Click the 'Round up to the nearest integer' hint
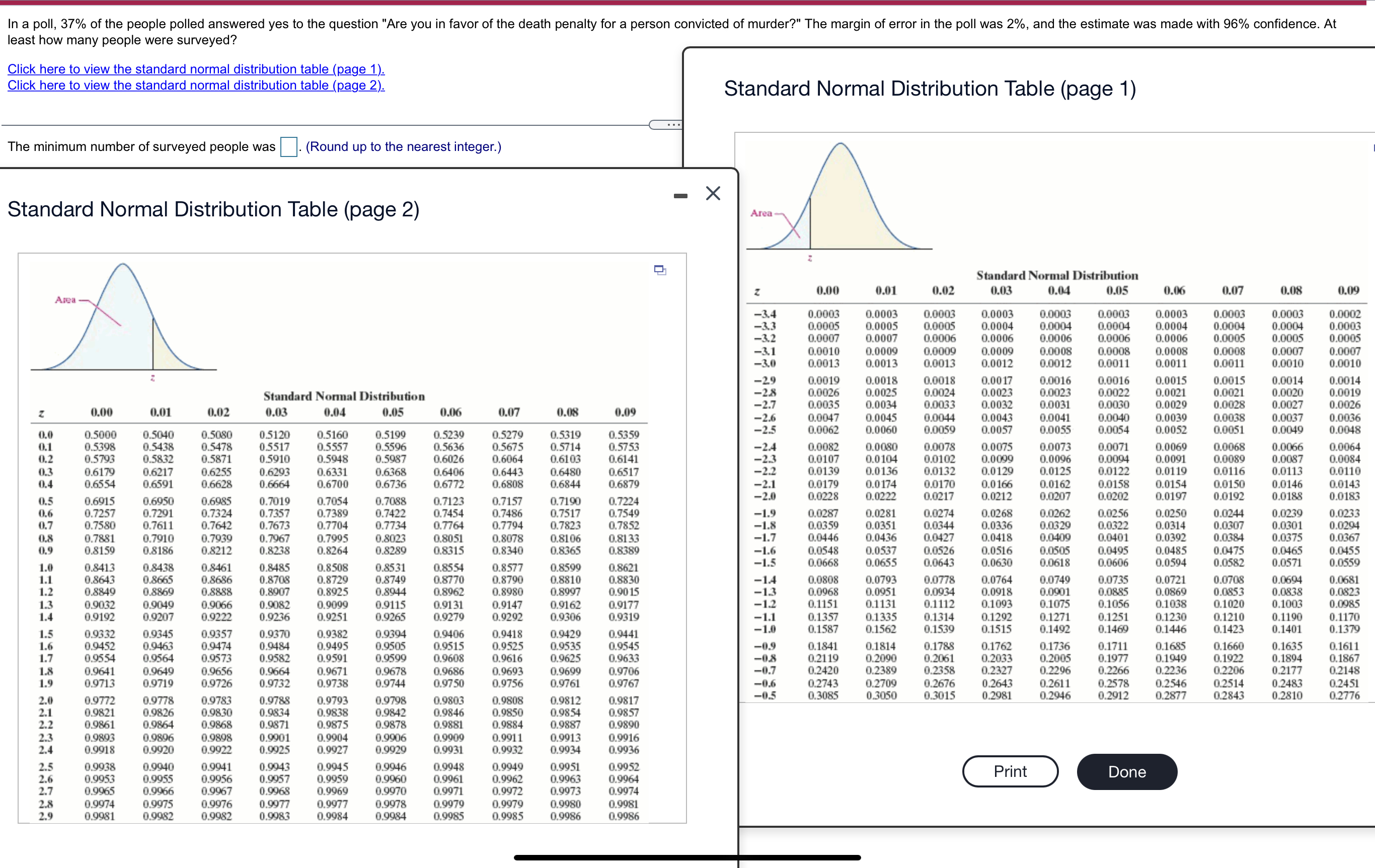 tap(403, 147)
